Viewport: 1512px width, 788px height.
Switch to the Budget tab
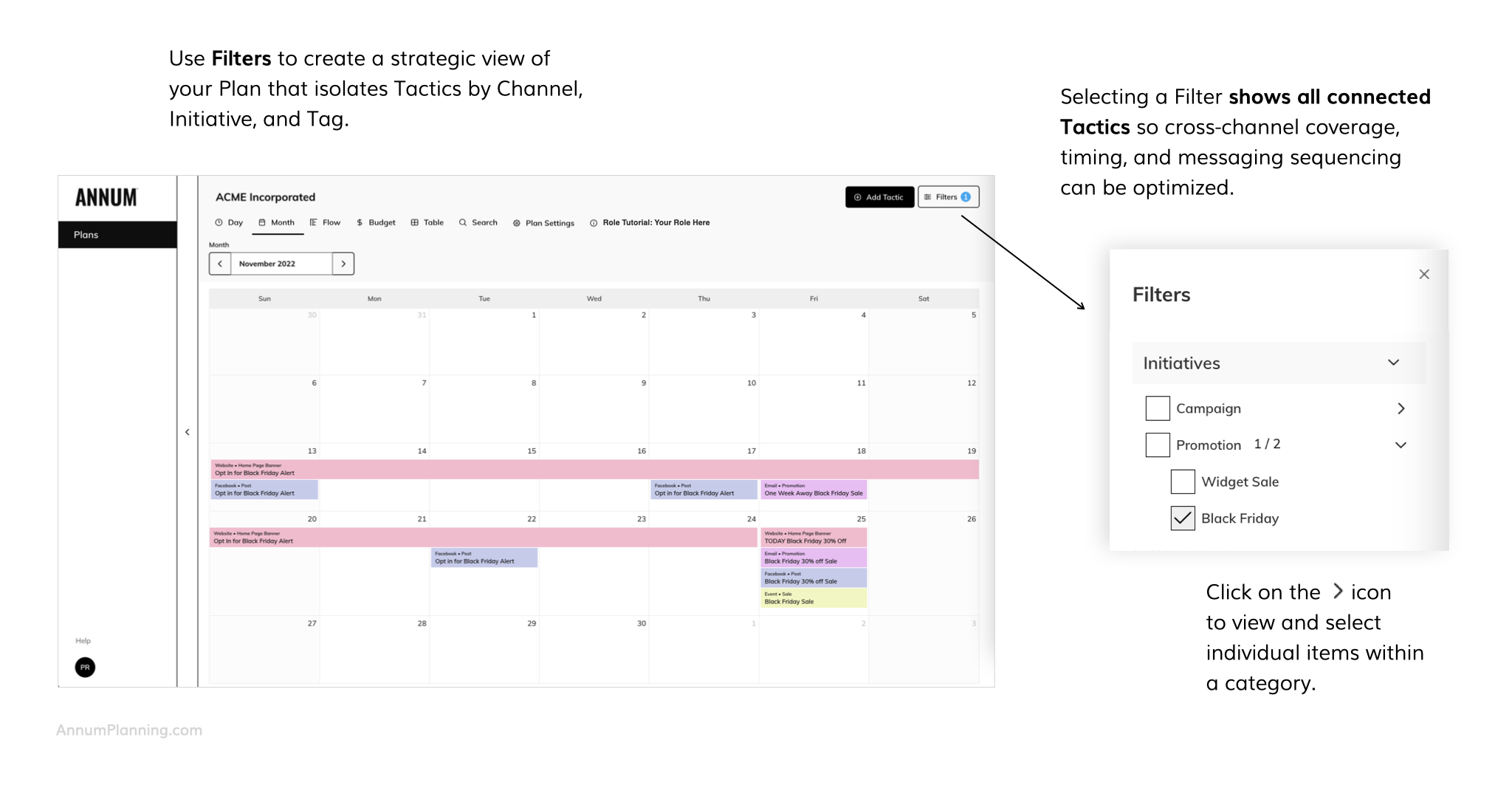point(376,222)
